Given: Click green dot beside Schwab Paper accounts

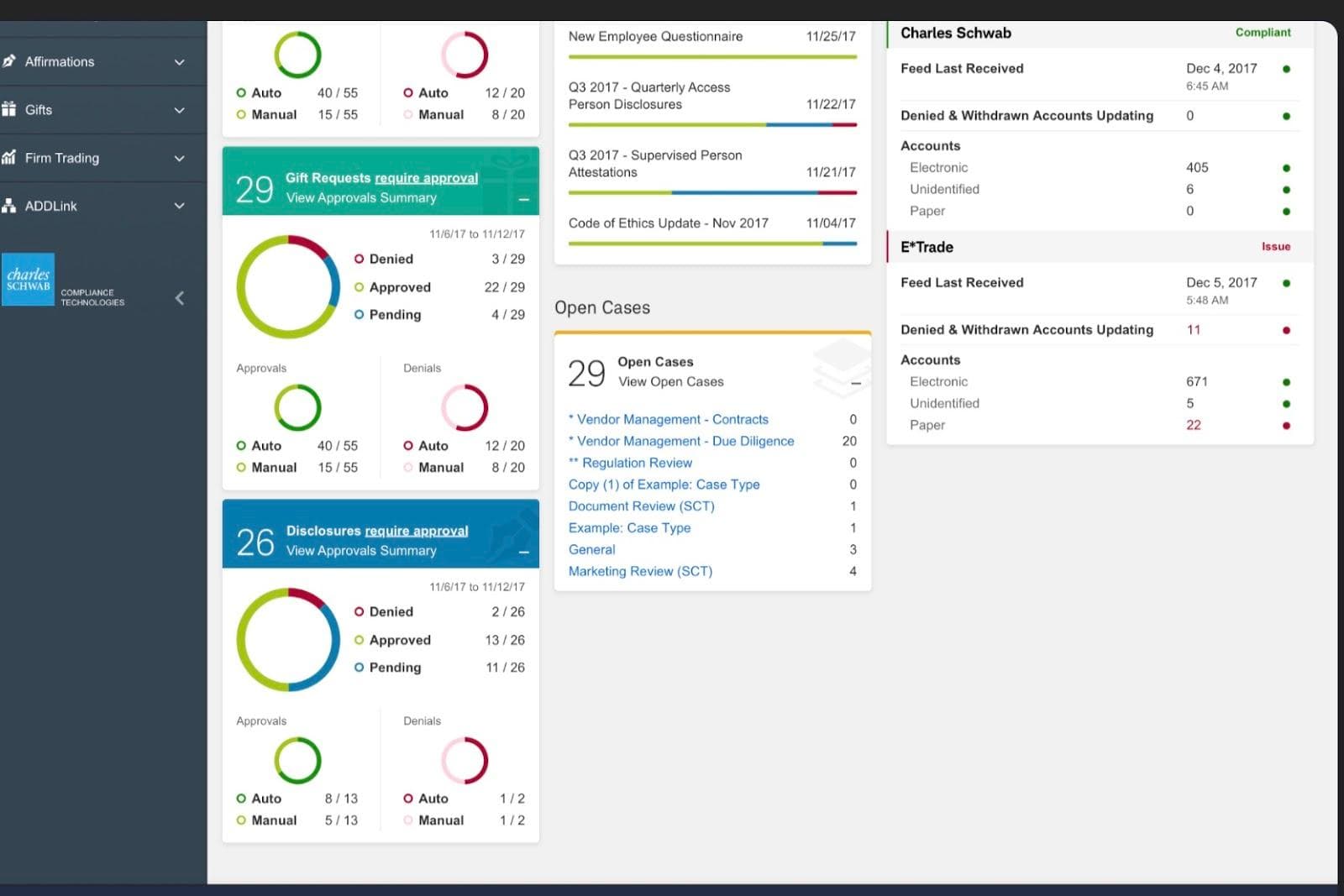Looking at the screenshot, I should (x=1286, y=212).
